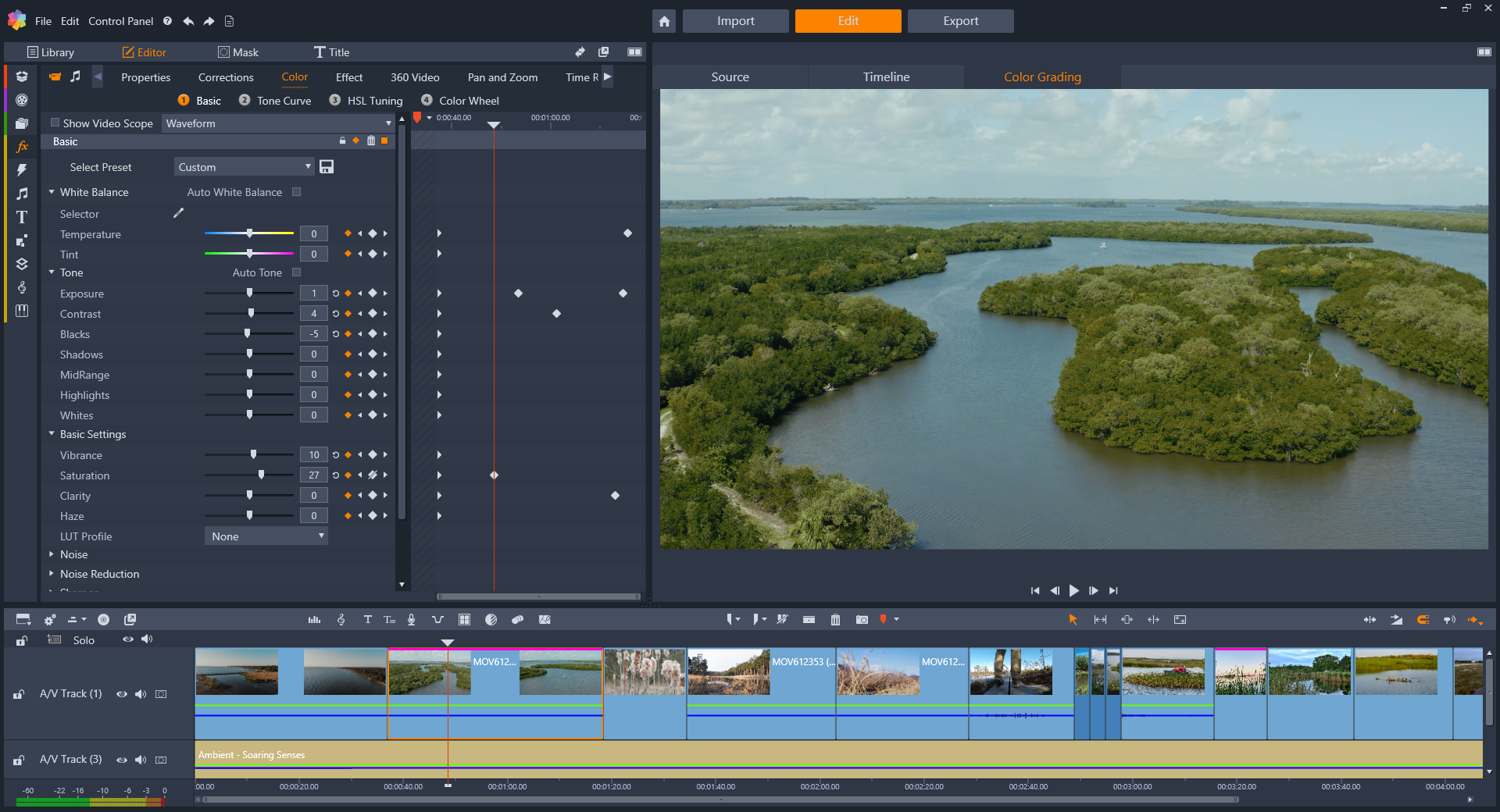Open the voice-over recording microphone tool
Screen dimensions: 1500x812
tap(412, 619)
